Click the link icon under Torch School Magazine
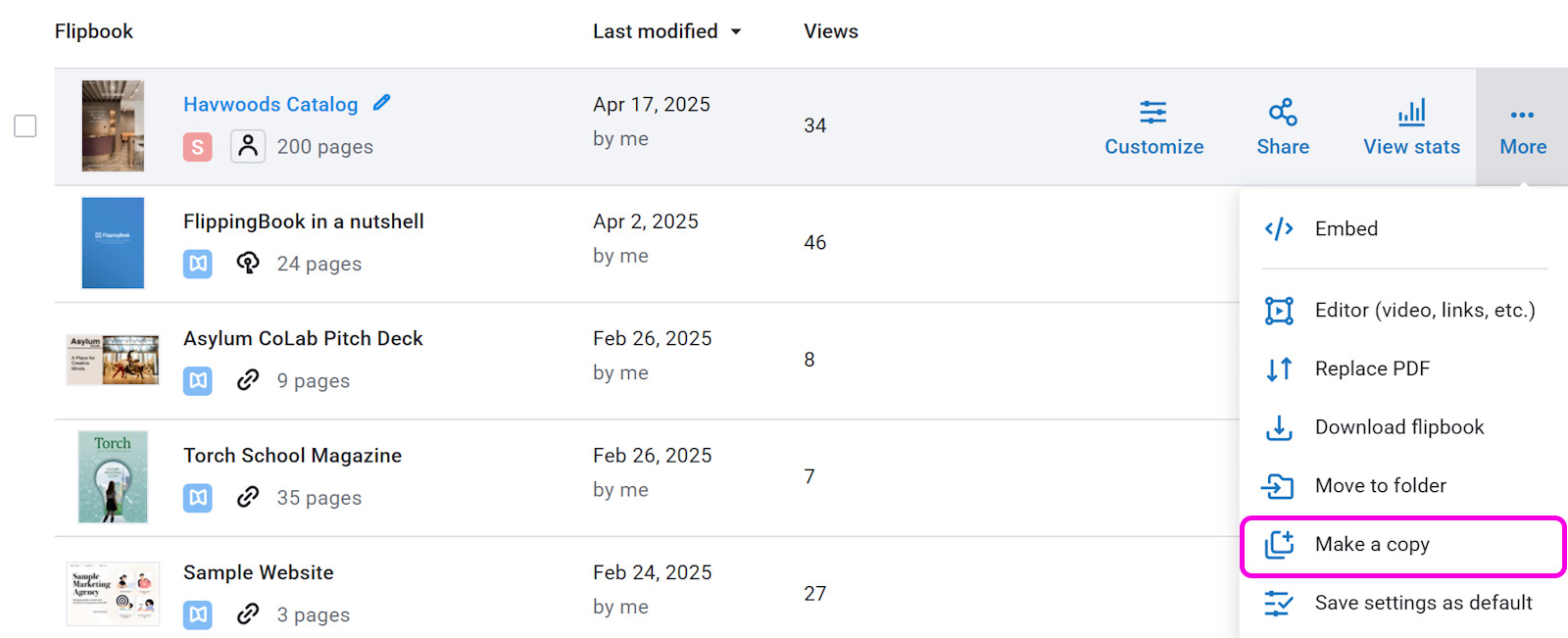 click(248, 497)
